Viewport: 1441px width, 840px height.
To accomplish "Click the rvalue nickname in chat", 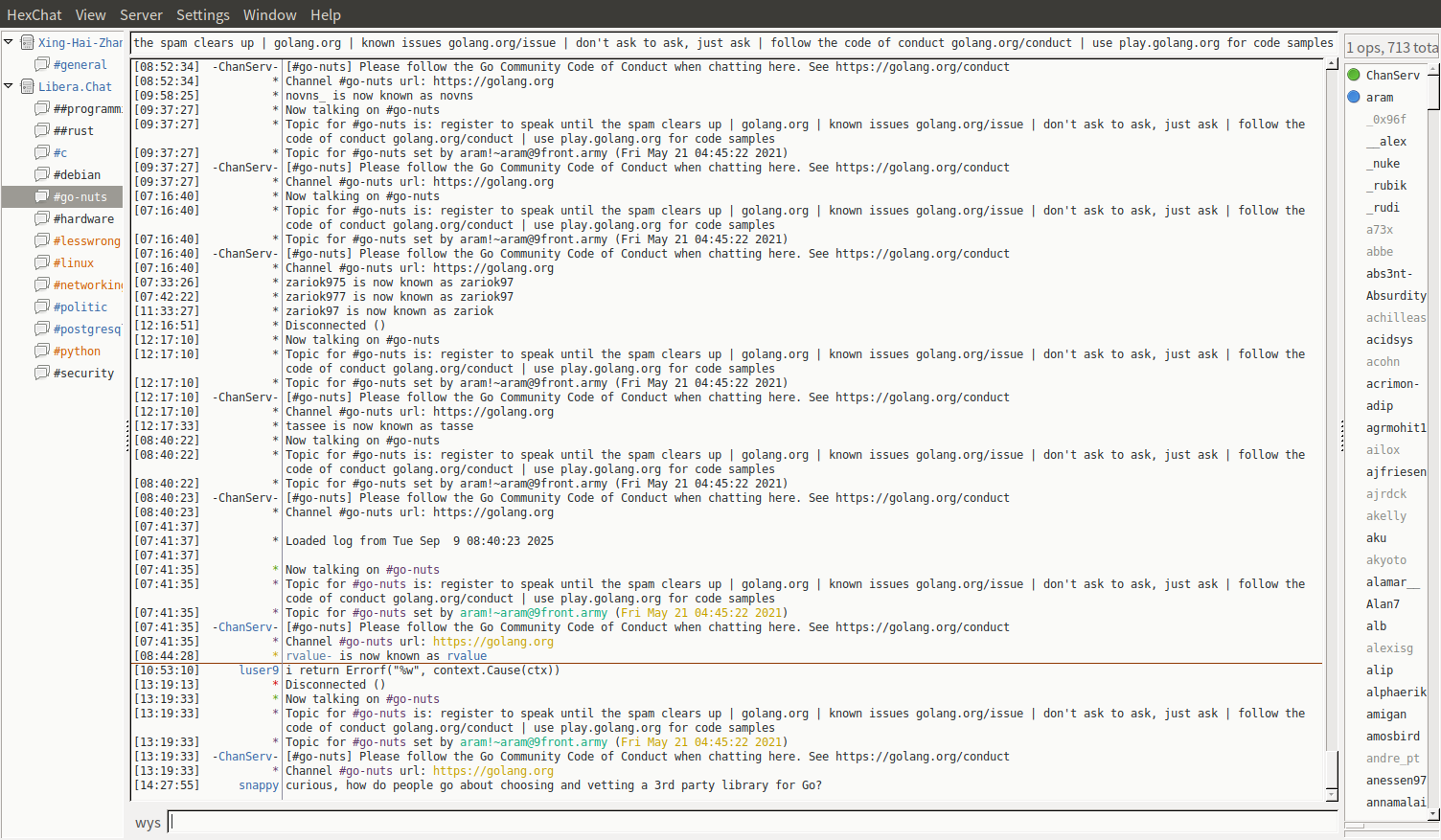I will [467, 656].
